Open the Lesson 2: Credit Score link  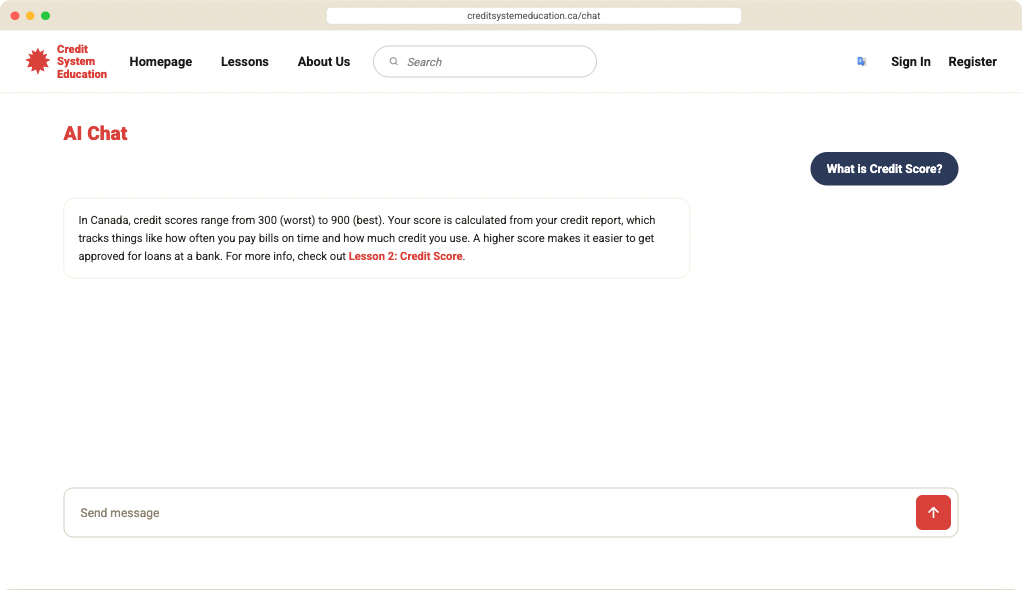[x=405, y=256]
